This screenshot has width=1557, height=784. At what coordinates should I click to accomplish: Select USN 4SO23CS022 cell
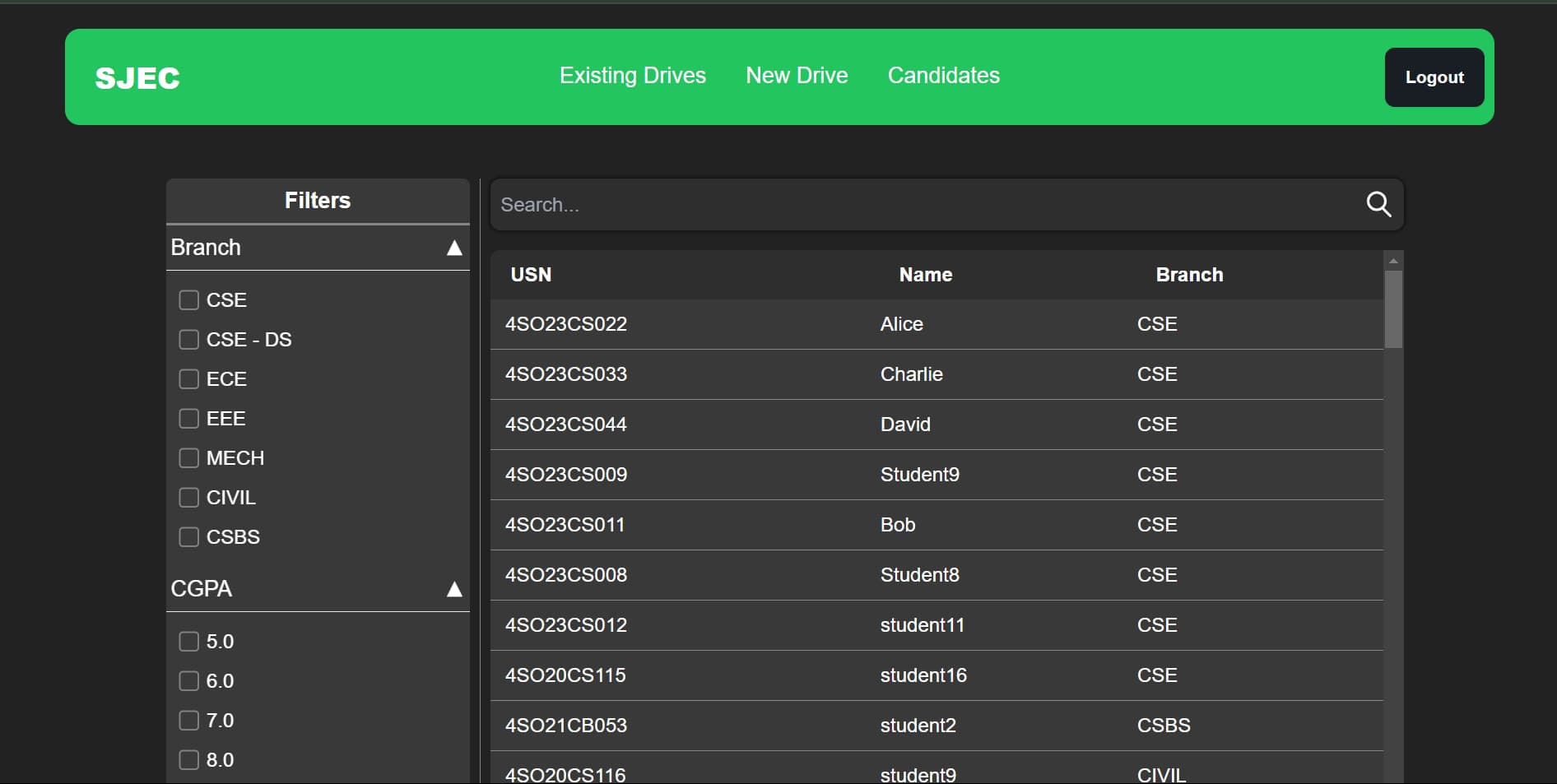tap(566, 324)
